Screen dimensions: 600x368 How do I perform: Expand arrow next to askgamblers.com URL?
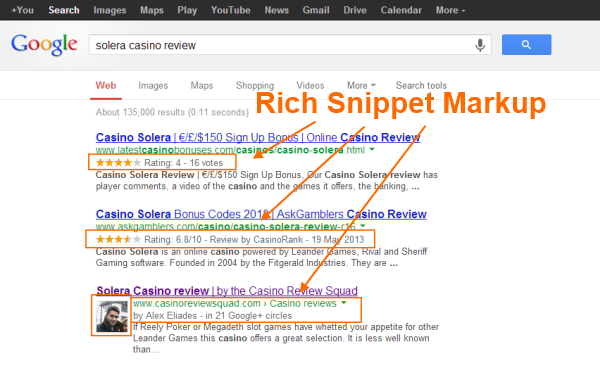[363, 226]
